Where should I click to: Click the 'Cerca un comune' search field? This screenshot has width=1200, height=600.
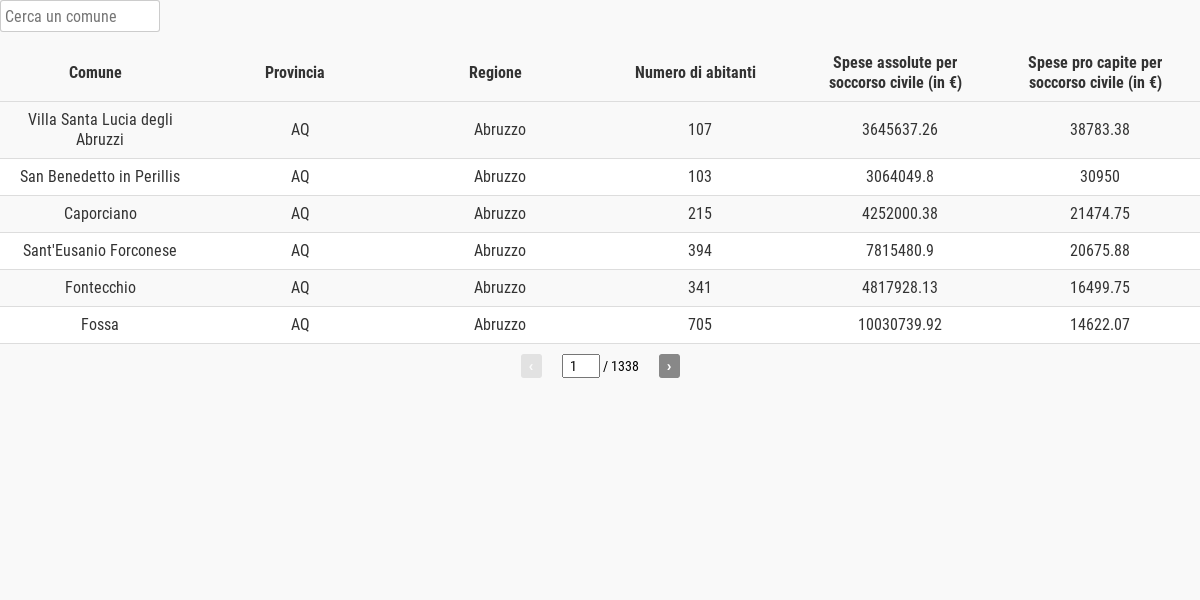80,16
